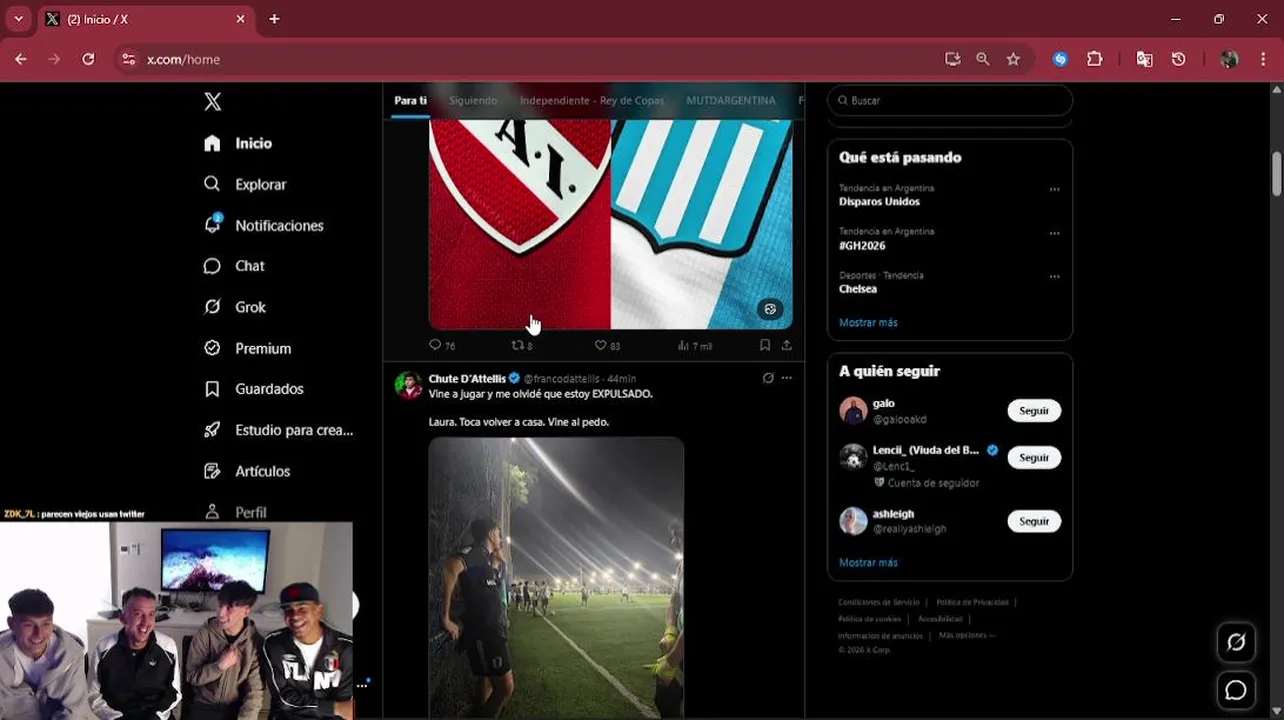Like the Independiente shield post
Screen dimensions: 1284x720
pos(607,345)
